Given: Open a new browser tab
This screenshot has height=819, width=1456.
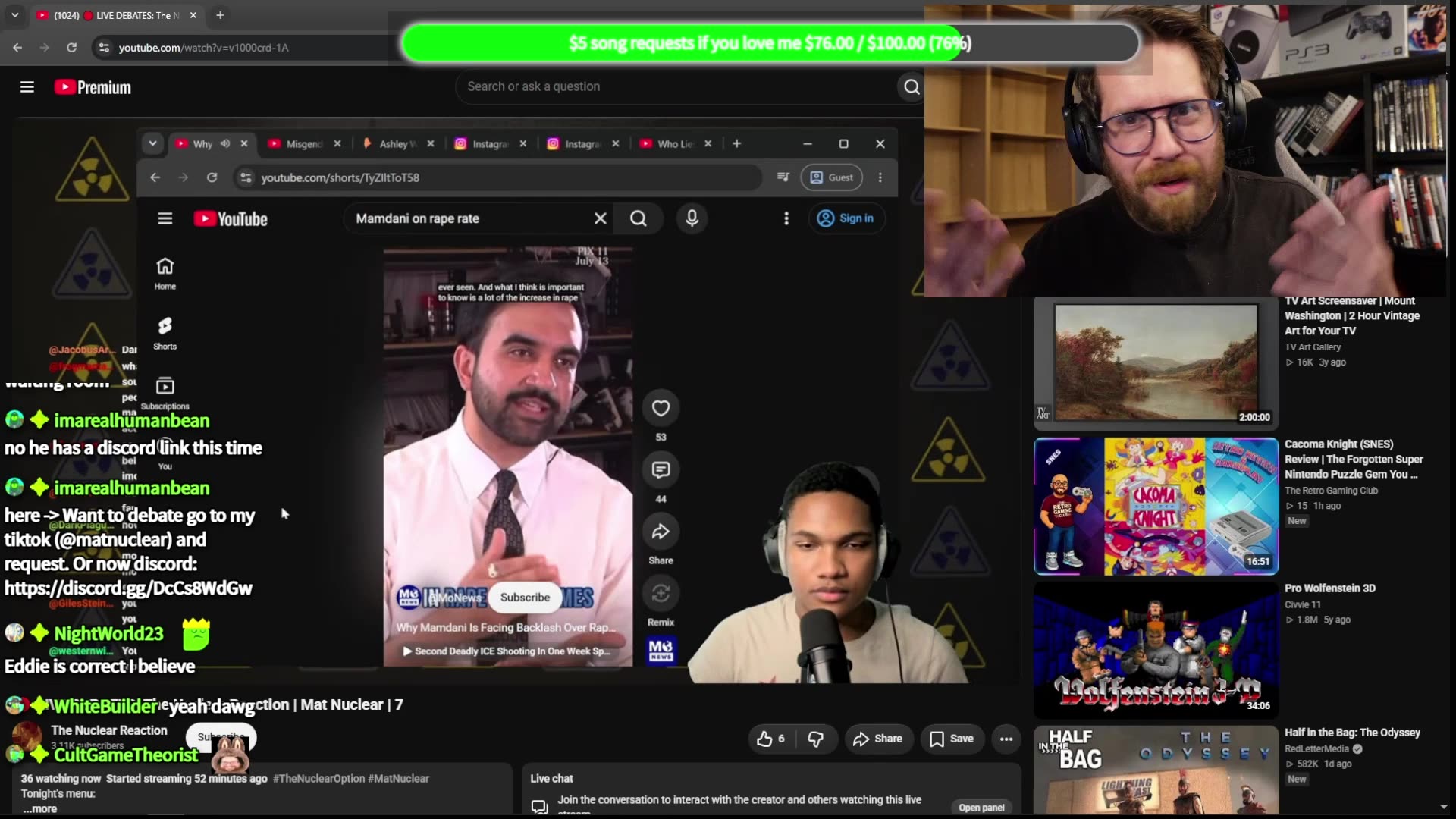Looking at the screenshot, I should click(220, 15).
